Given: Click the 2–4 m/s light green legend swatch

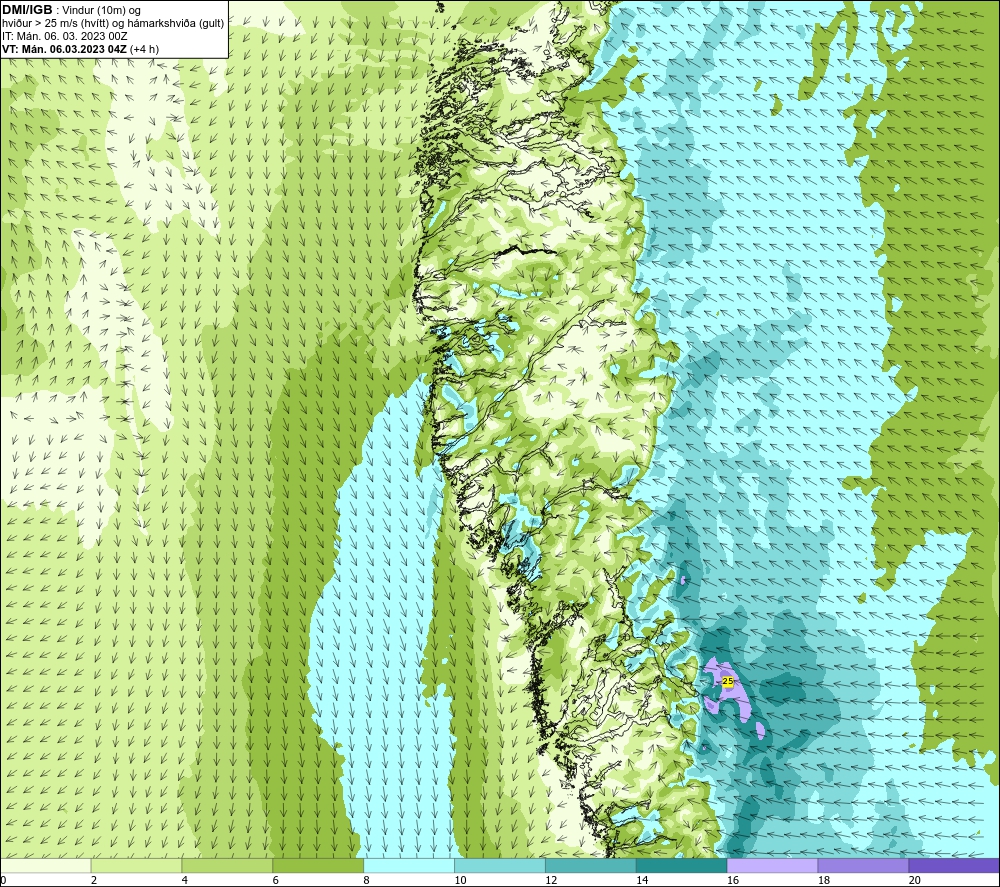Looking at the screenshot, I should coord(136,865).
